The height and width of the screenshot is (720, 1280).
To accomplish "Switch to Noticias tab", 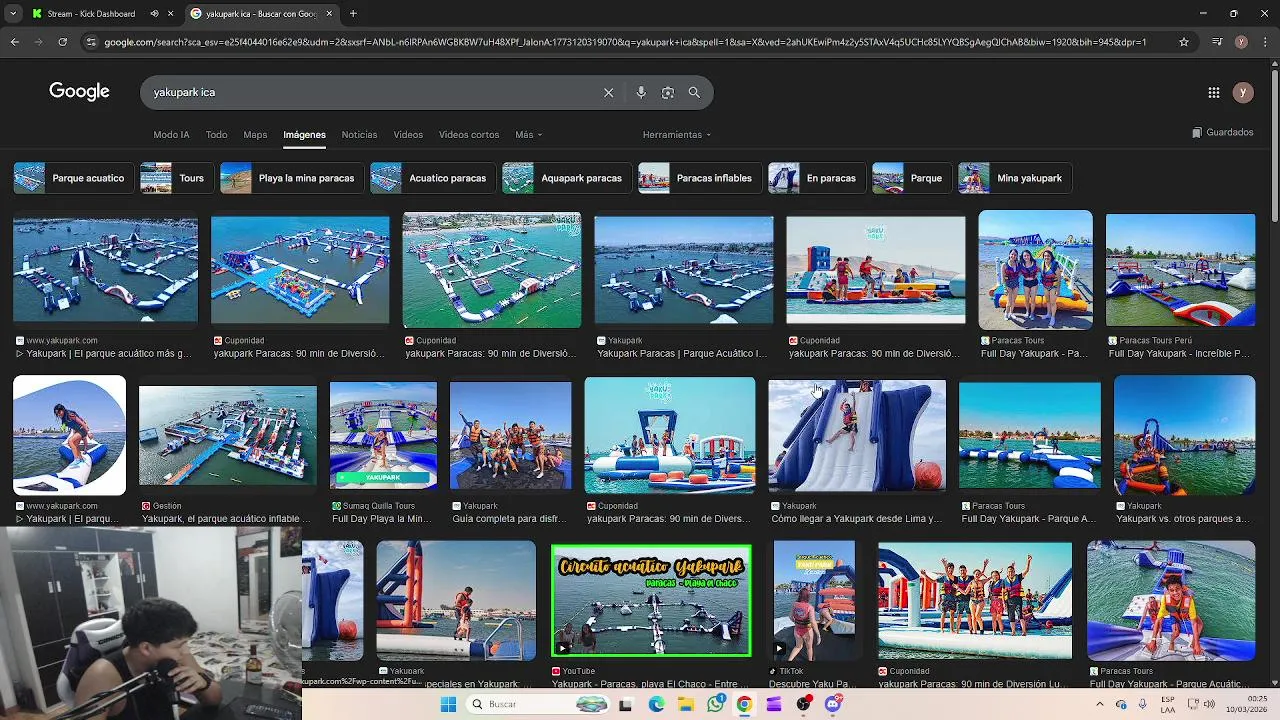I will pos(359,135).
